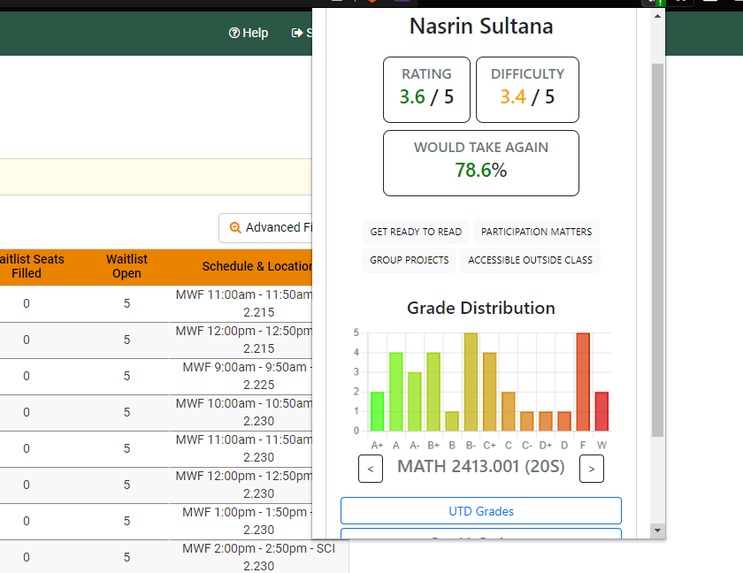Click Waitlist Open value in 9:00am row
This screenshot has width=743, height=573.
tap(127, 376)
